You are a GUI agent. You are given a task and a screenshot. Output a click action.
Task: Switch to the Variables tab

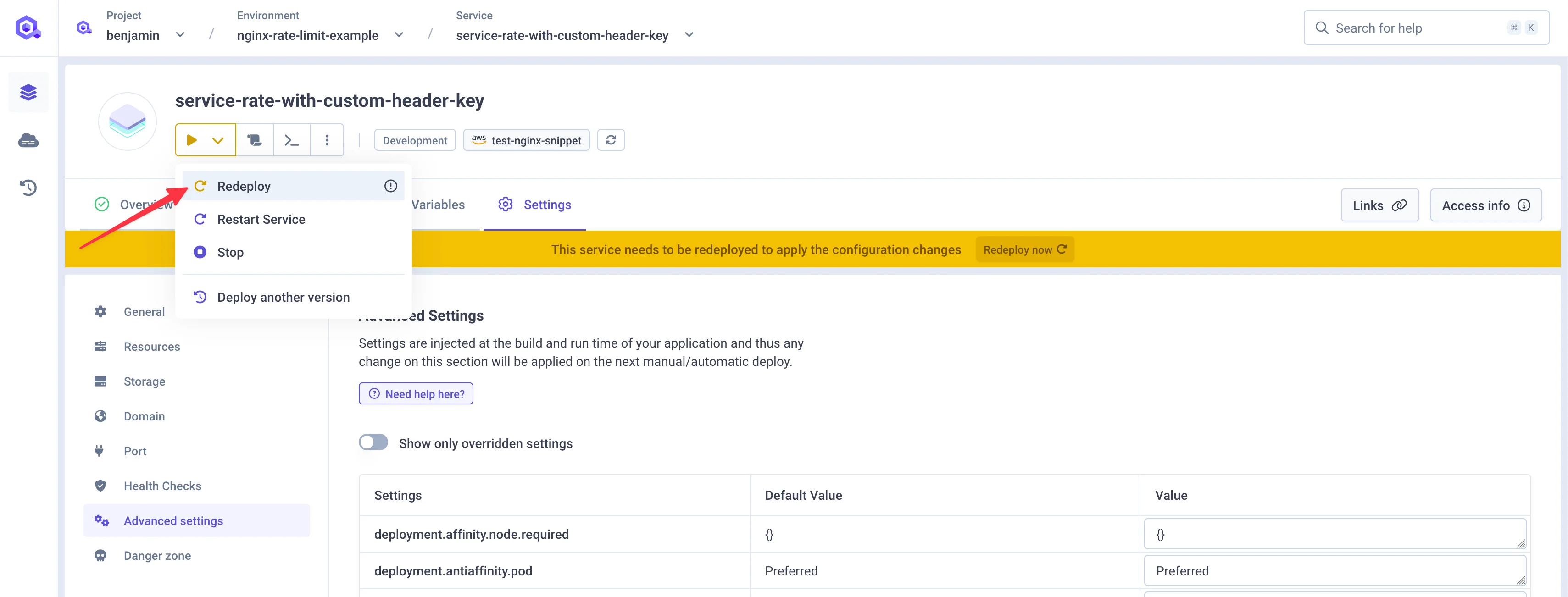pyautogui.click(x=438, y=205)
